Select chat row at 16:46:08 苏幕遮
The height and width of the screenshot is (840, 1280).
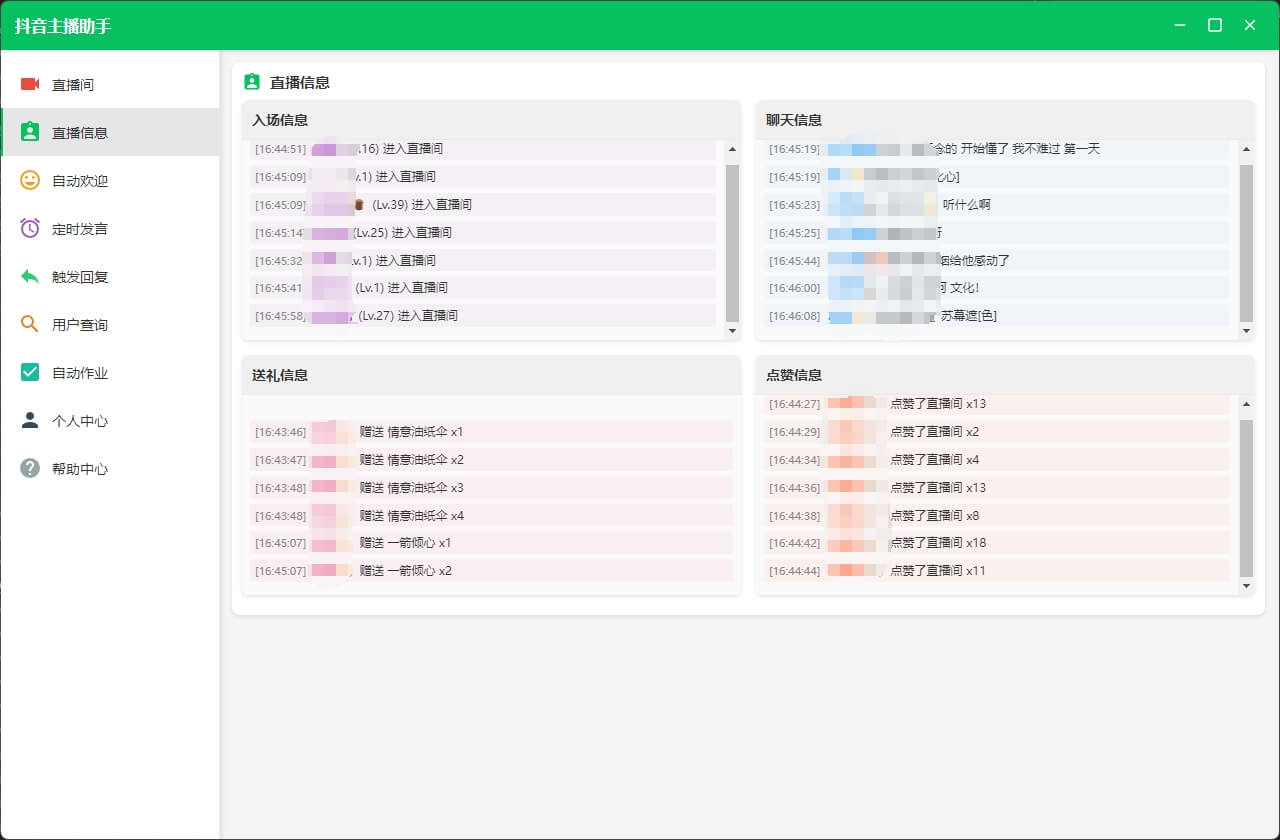[x=997, y=315]
